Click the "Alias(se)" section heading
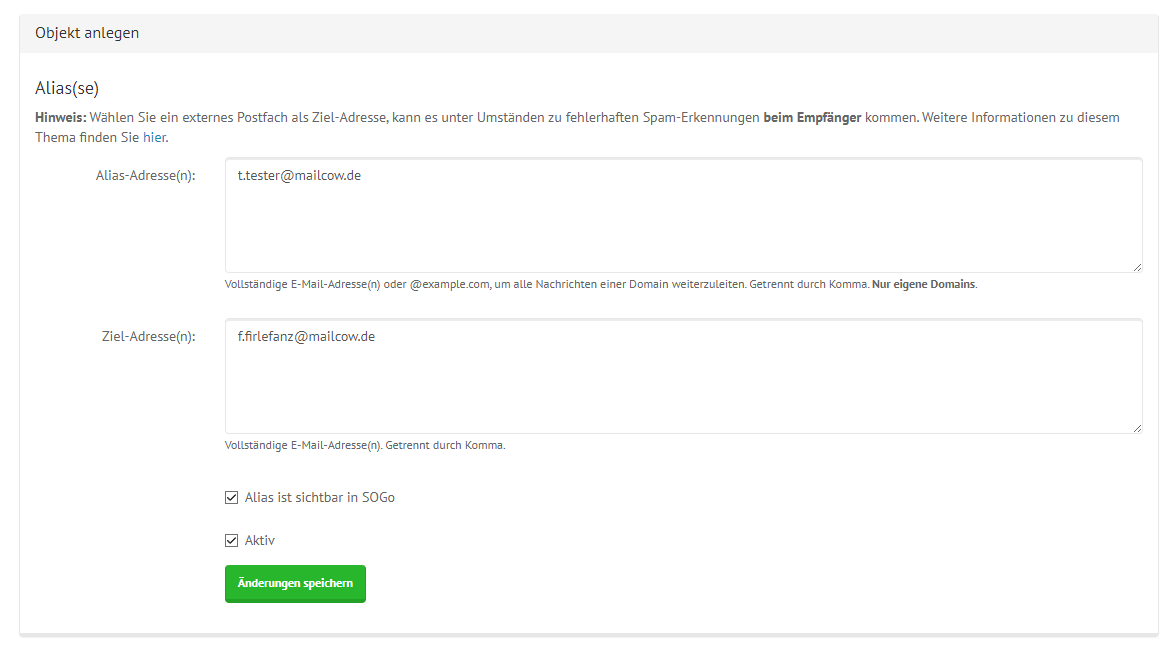This screenshot has height=647, width=1176. [65, 88]
